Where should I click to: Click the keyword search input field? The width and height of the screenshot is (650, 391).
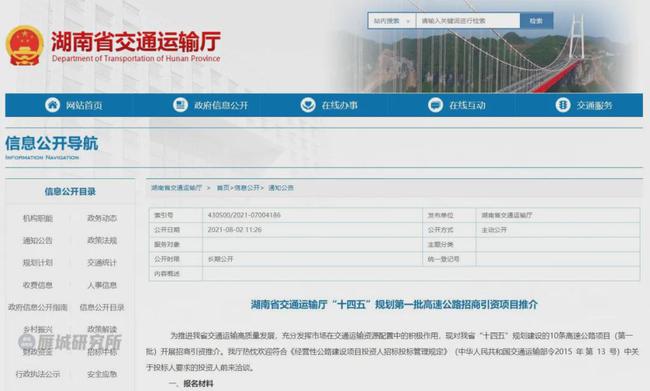468,21
